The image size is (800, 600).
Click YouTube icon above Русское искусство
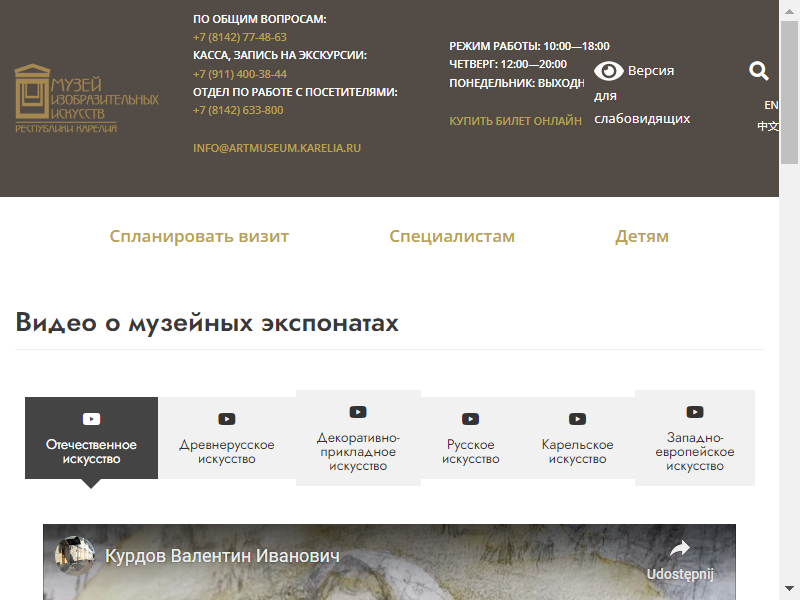pyautogui.click(x=470, y=419)
